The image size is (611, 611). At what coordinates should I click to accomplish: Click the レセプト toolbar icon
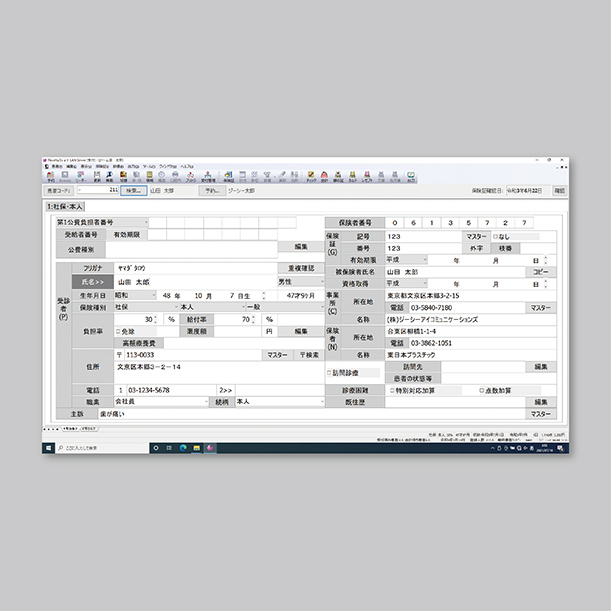(367, 176)
